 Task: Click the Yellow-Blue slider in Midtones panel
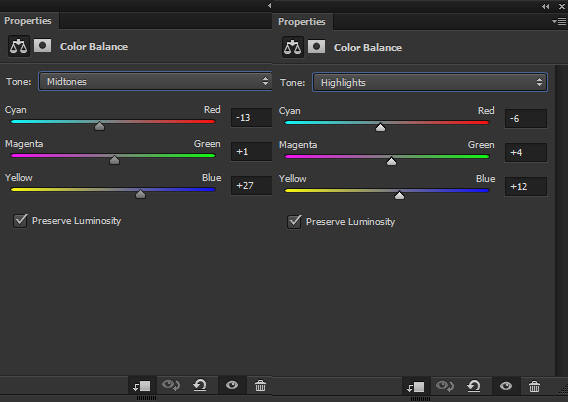point(113,189)
